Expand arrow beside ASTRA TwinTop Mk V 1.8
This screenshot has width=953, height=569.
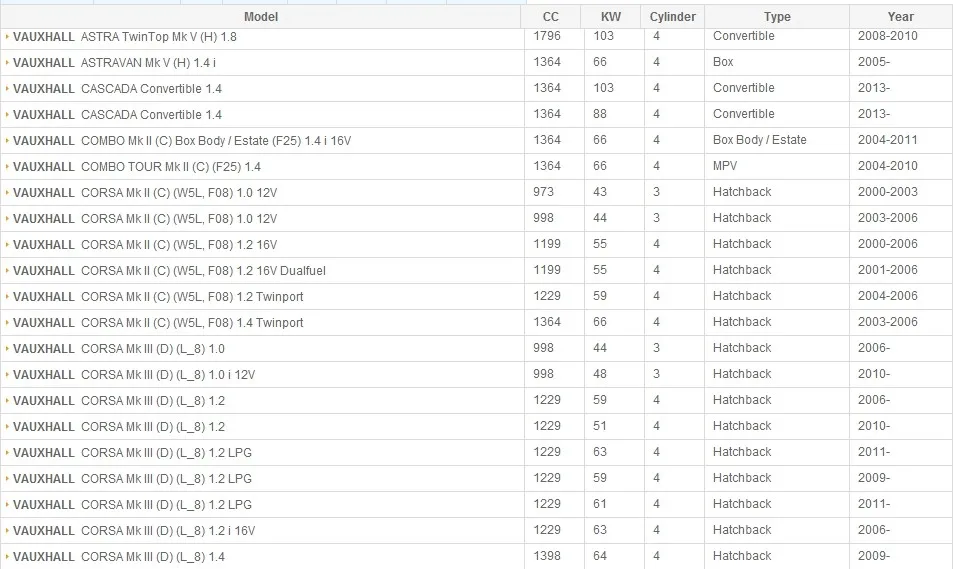[7, 36]
